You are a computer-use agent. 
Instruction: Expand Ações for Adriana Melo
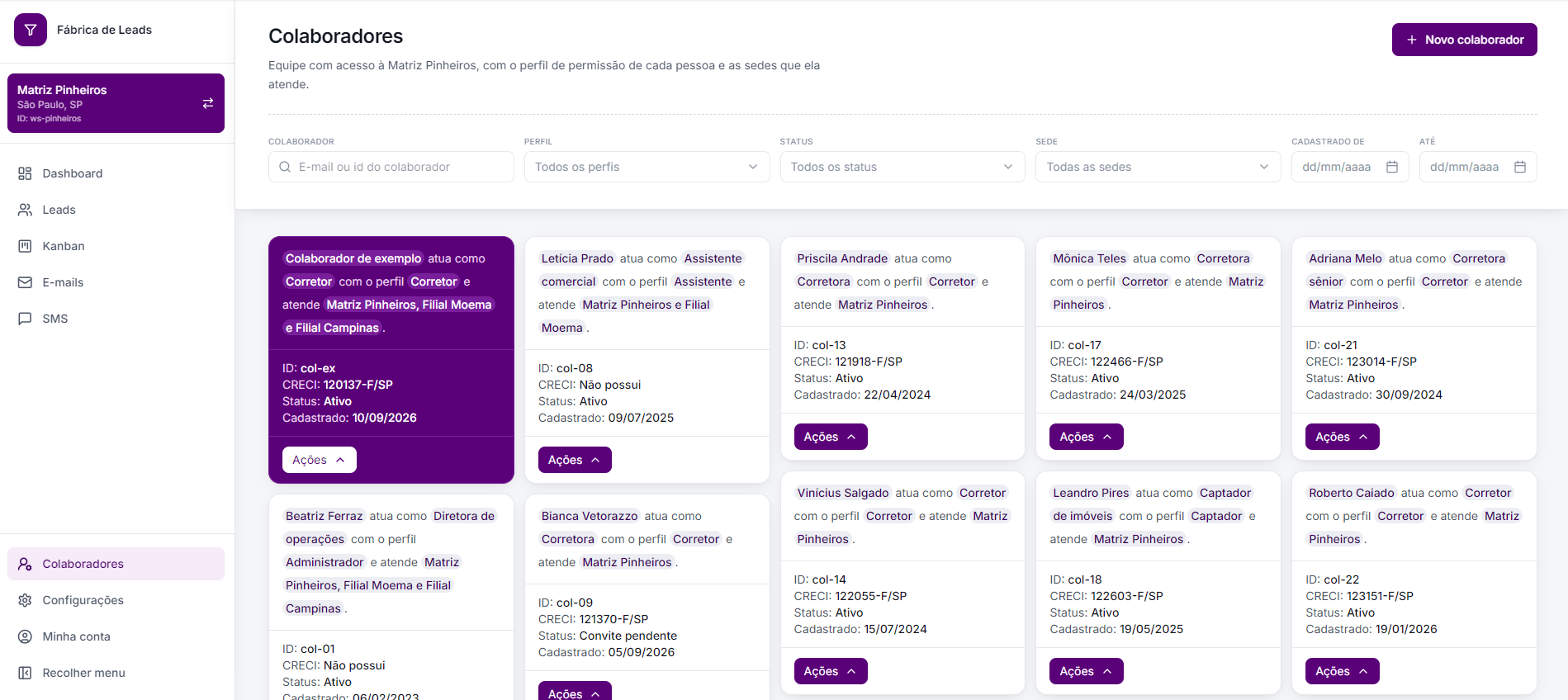(x=1343, y=437)
